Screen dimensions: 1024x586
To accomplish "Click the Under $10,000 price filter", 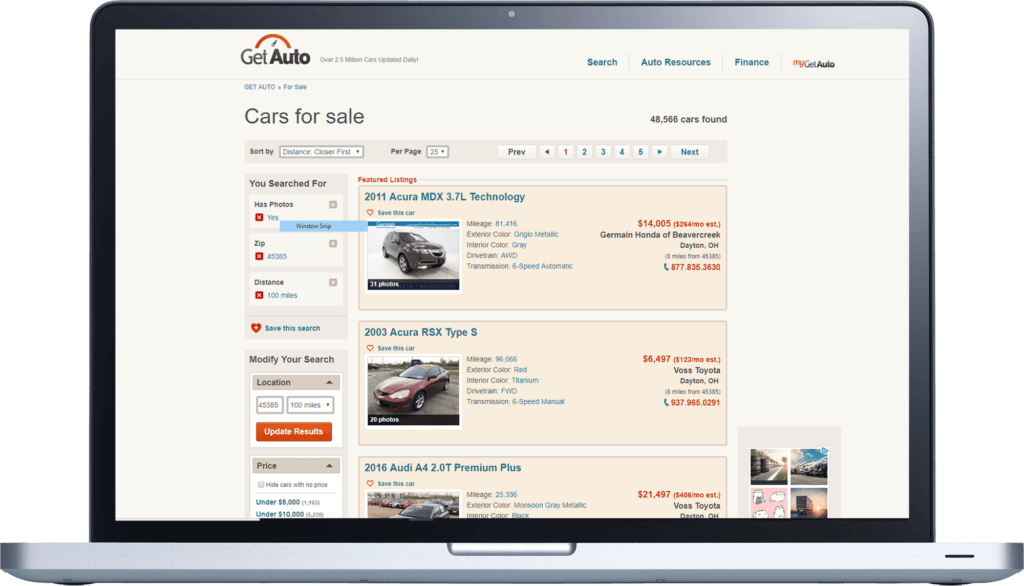I will pyautogui.click(x=280, y=514).
